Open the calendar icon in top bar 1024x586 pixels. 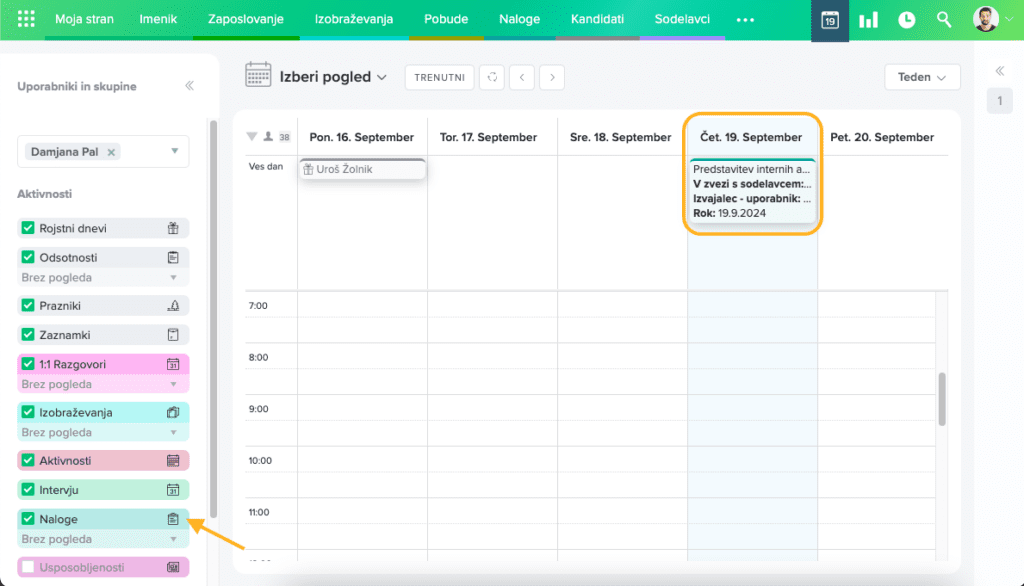click(x=829, y=20)
